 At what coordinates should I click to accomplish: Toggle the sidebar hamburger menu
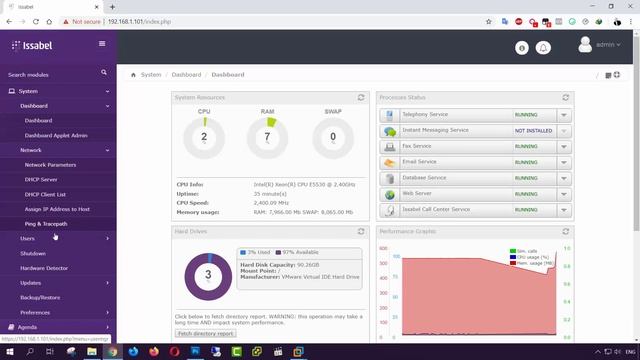click(x=102, y=44)
